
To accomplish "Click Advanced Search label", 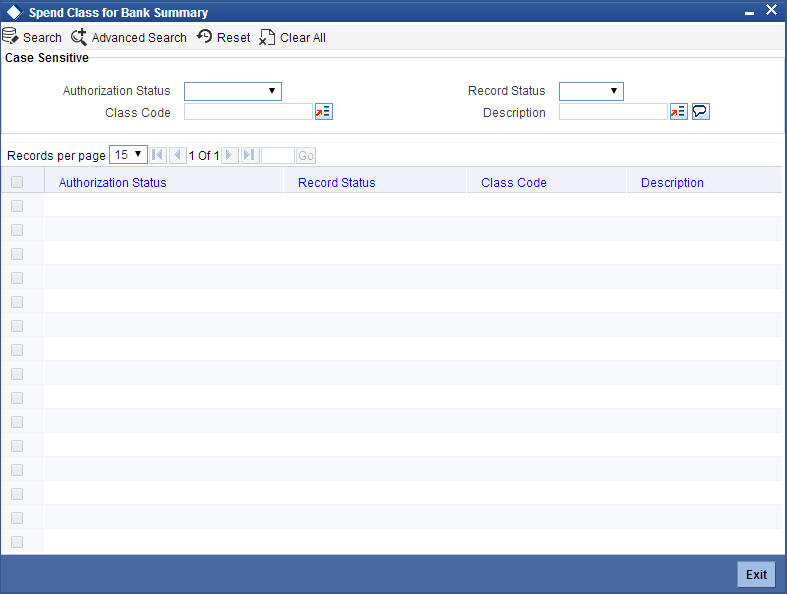I will click(139, 38).
